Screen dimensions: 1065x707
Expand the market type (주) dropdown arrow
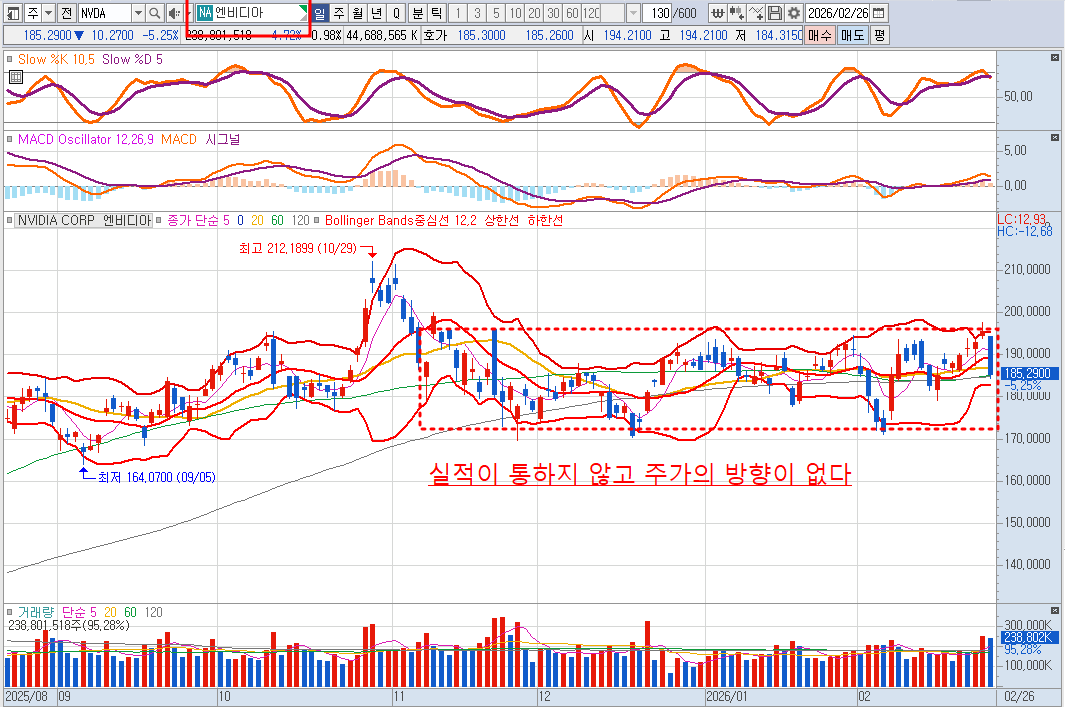(x=48, y=13)
